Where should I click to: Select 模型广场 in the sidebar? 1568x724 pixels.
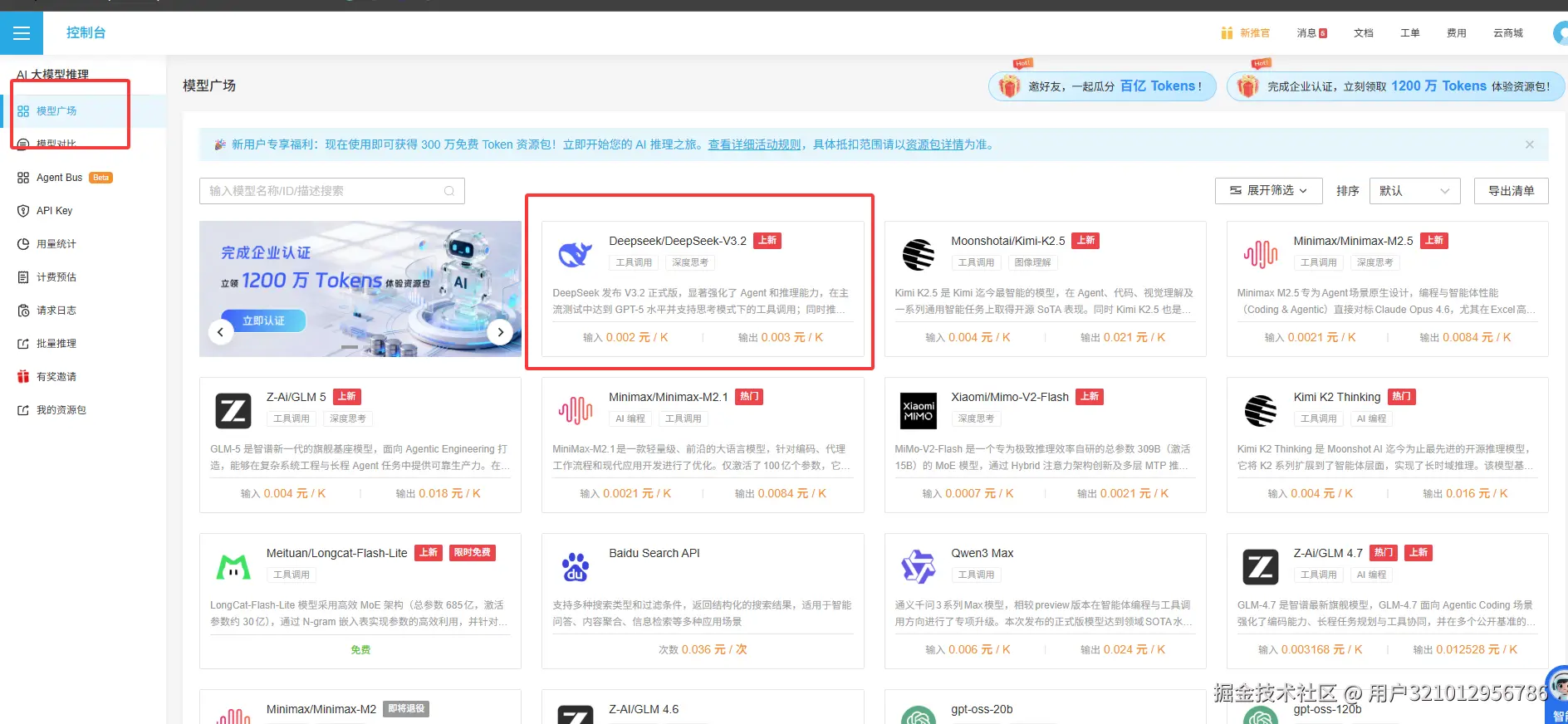coord(83,111)
